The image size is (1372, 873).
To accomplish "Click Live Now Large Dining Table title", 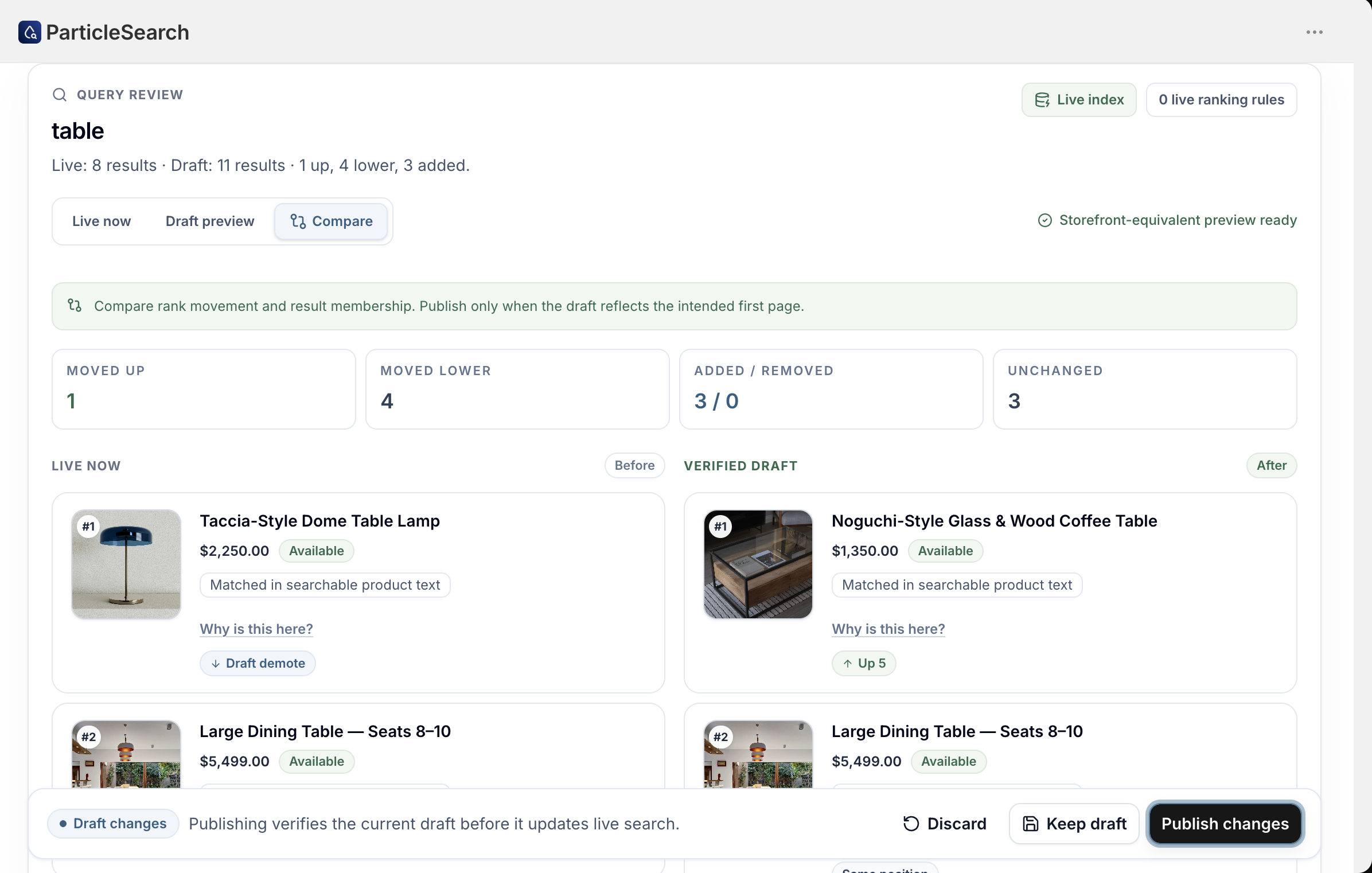I will [325, 731].
